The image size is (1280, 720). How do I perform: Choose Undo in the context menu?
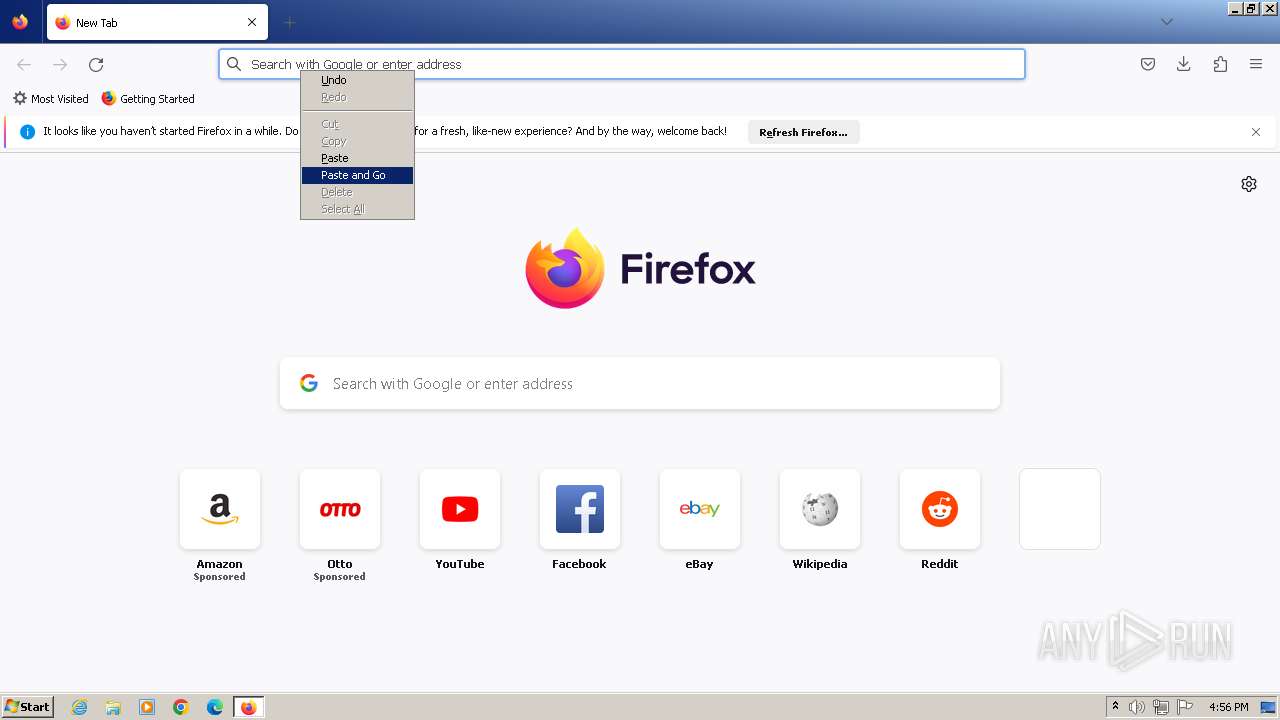[x=357, y=80]
